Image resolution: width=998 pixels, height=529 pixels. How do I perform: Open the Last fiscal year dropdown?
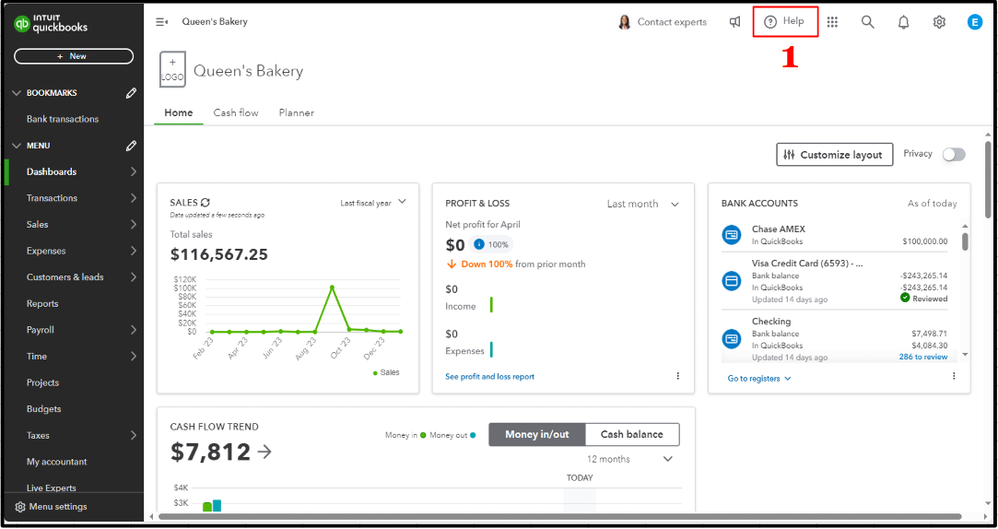(x=373, y=202)
